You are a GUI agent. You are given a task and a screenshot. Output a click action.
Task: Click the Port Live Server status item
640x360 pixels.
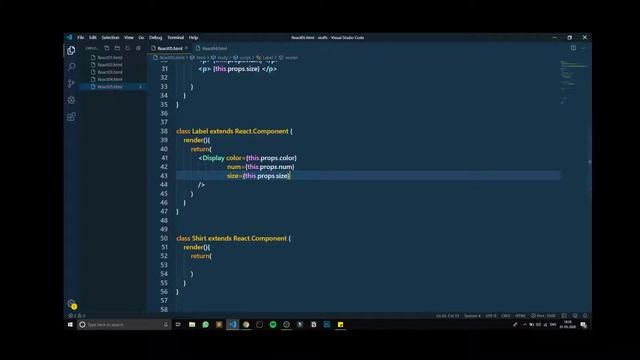click(543, 316)
